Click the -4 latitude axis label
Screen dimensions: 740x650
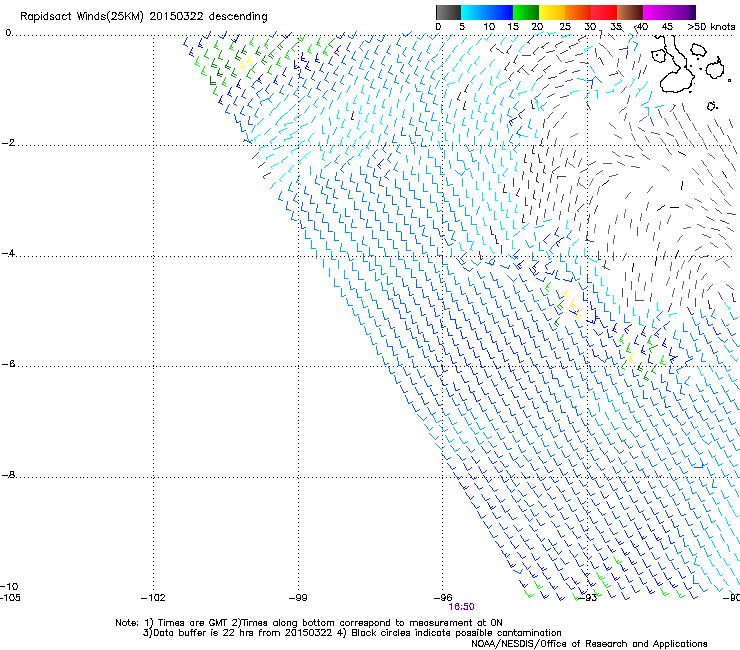8,253
